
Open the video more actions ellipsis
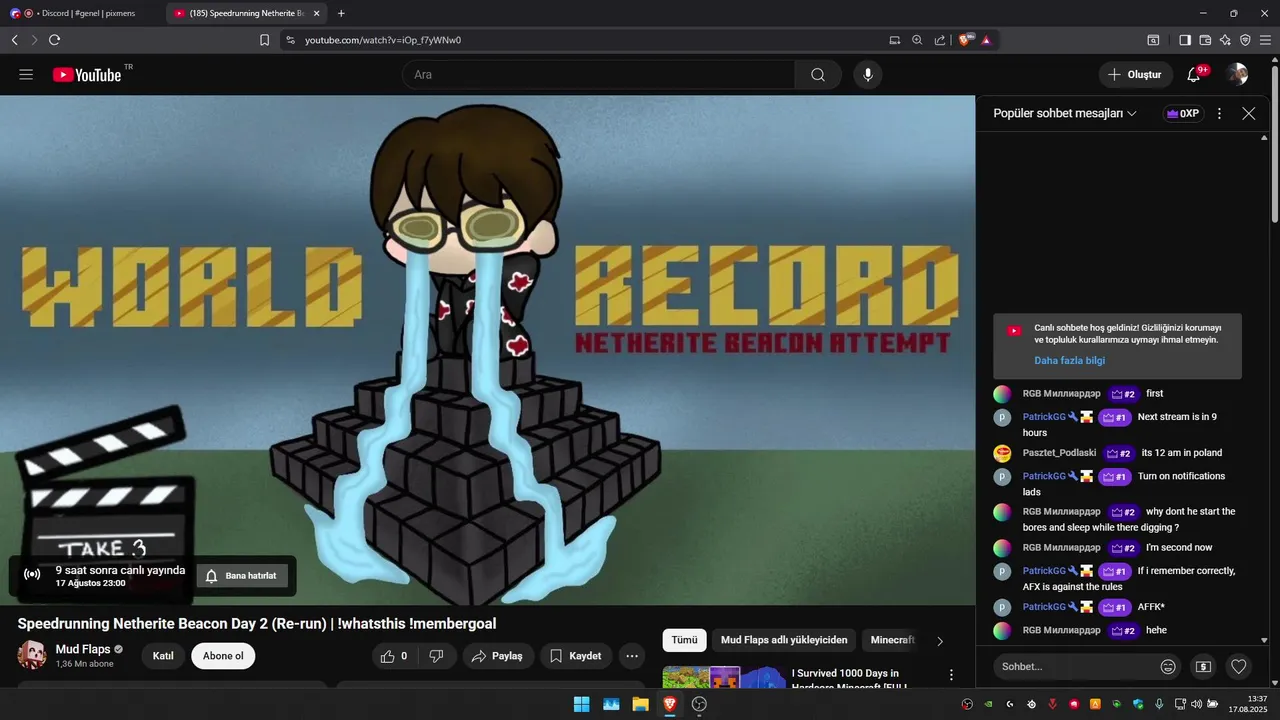tap(631, 656)
